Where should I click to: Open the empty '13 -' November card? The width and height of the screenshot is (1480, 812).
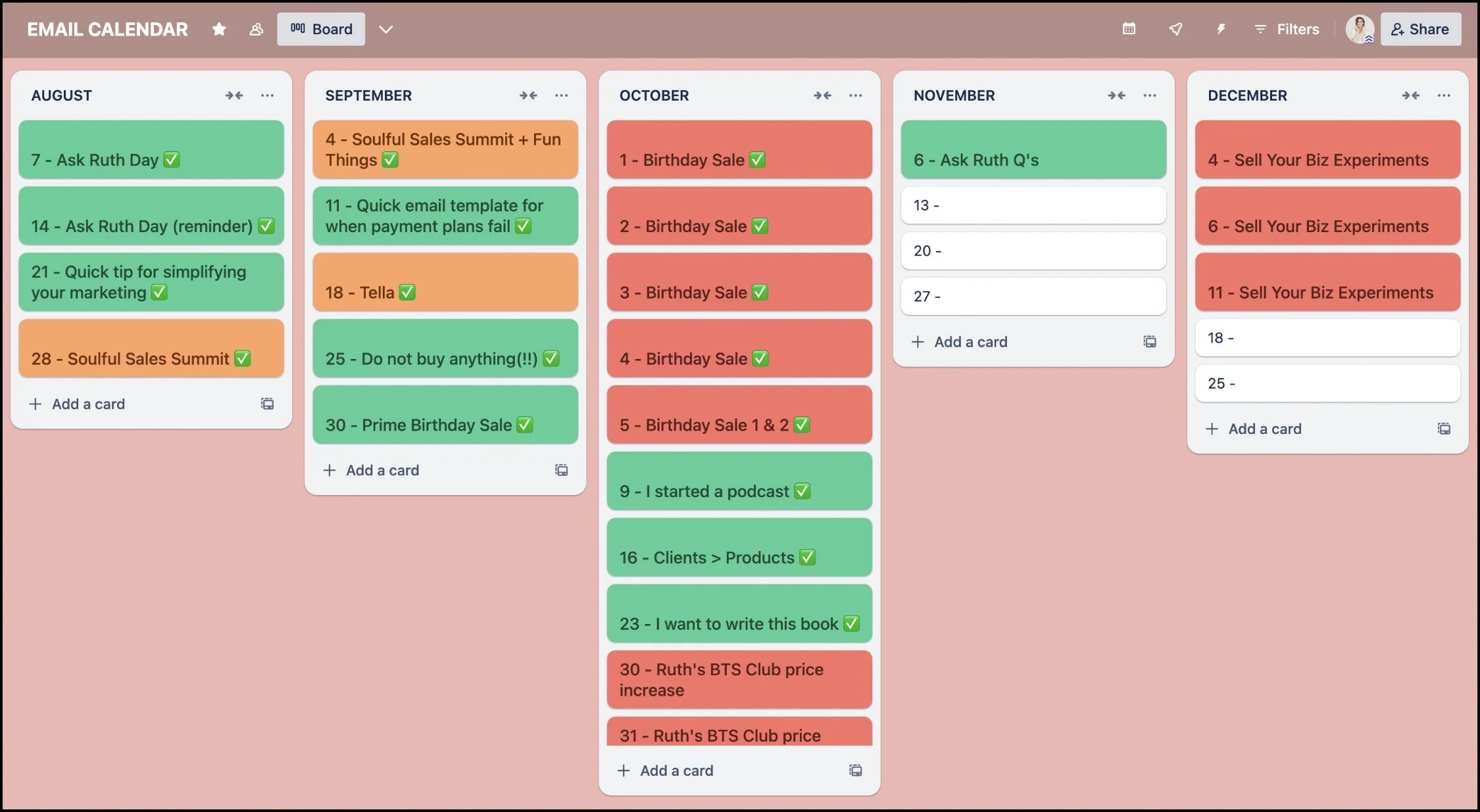click(x=1033, y=206)
